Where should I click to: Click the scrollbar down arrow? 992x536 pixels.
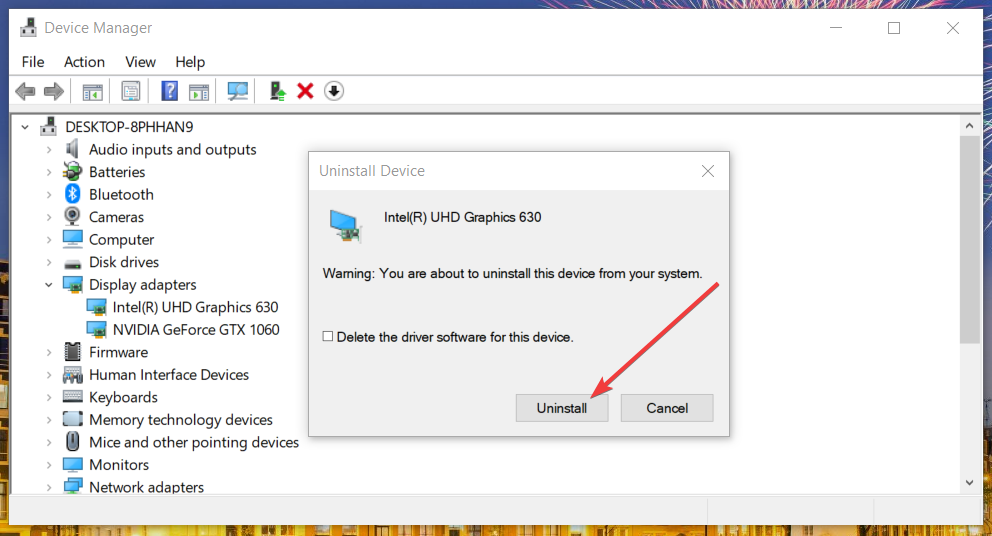[x=969, y=483]
